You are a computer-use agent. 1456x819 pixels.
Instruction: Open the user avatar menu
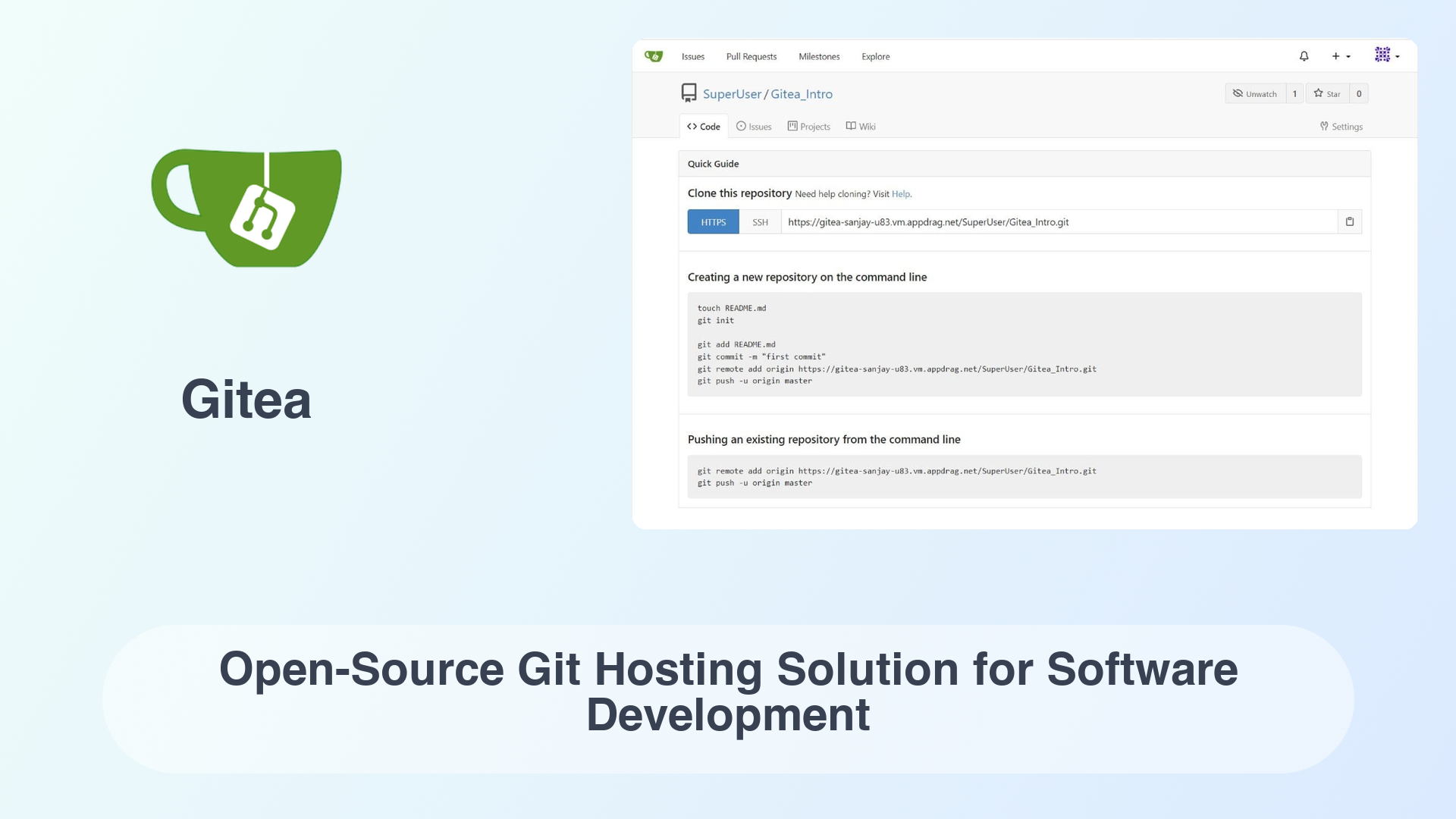pos(1387,55)
